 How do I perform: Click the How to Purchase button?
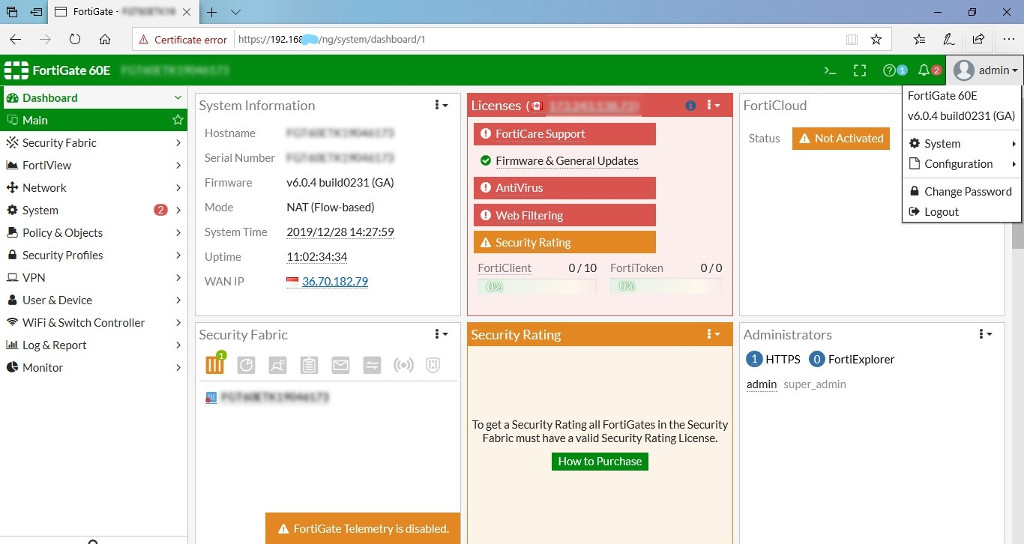(x=600, y=462)
